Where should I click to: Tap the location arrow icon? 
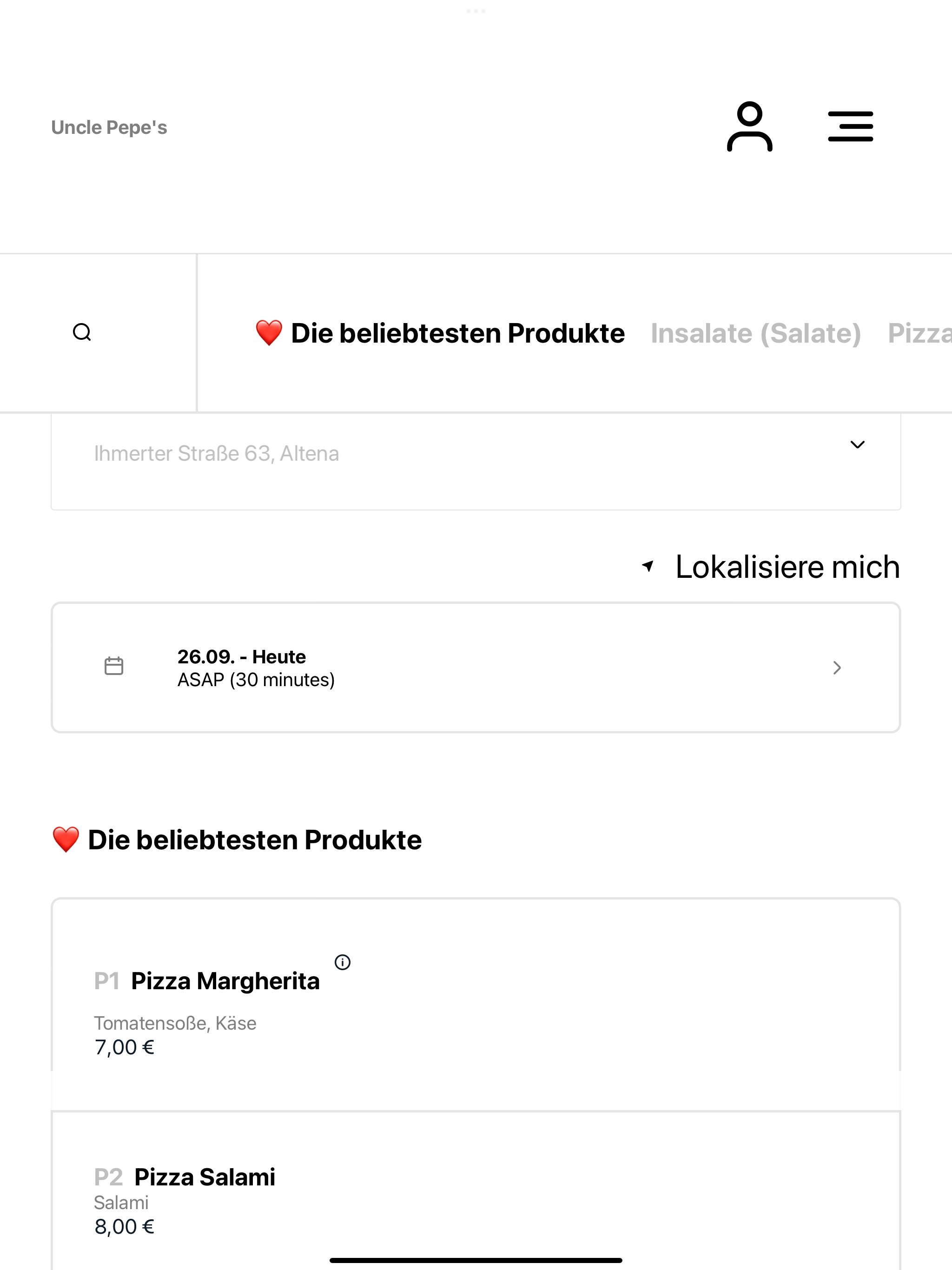click(x=648, y=567)
